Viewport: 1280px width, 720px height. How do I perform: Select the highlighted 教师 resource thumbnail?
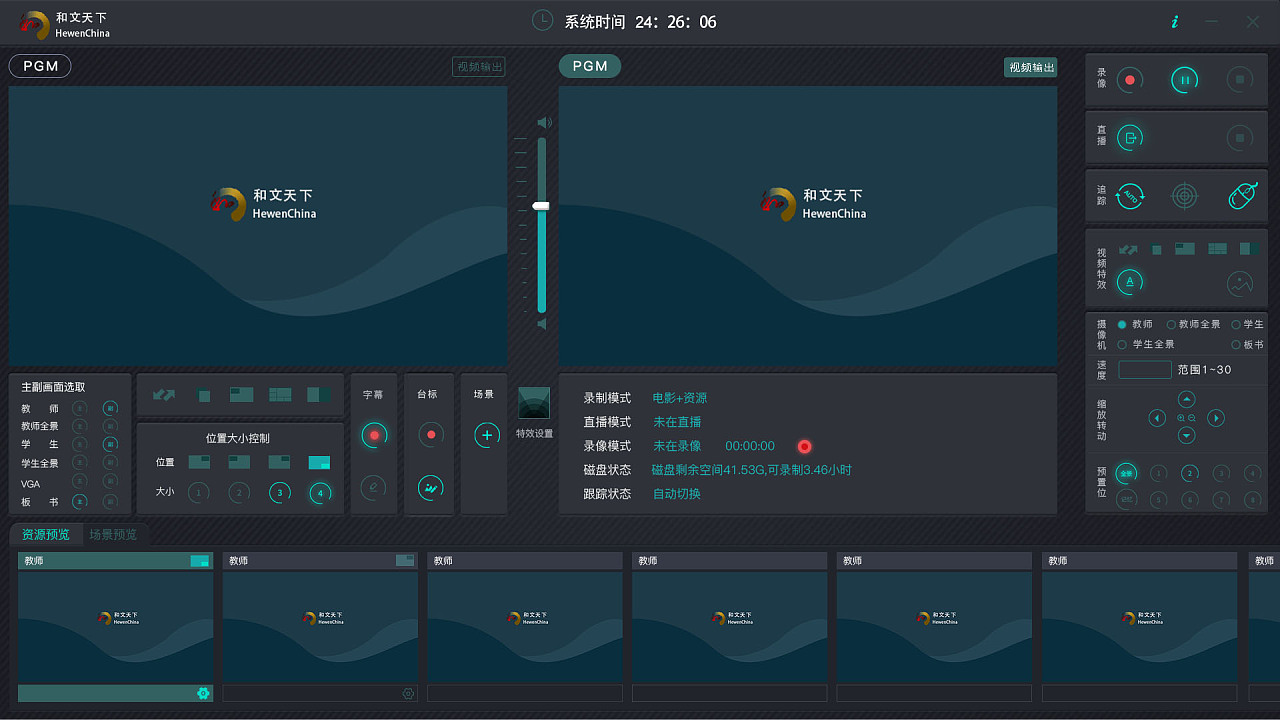pyautogui.click(x=116, y=627)
